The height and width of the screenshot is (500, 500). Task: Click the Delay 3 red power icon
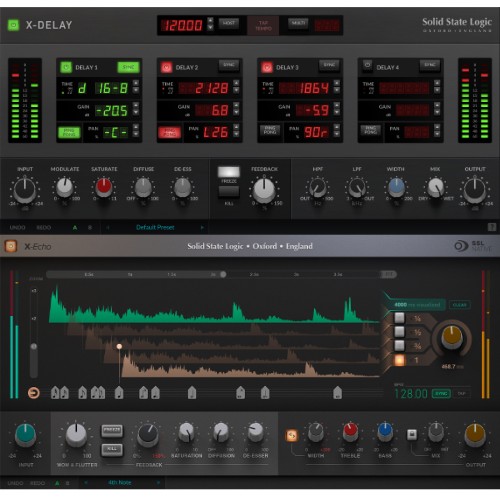pyautogui.click(x=267, y=67)
